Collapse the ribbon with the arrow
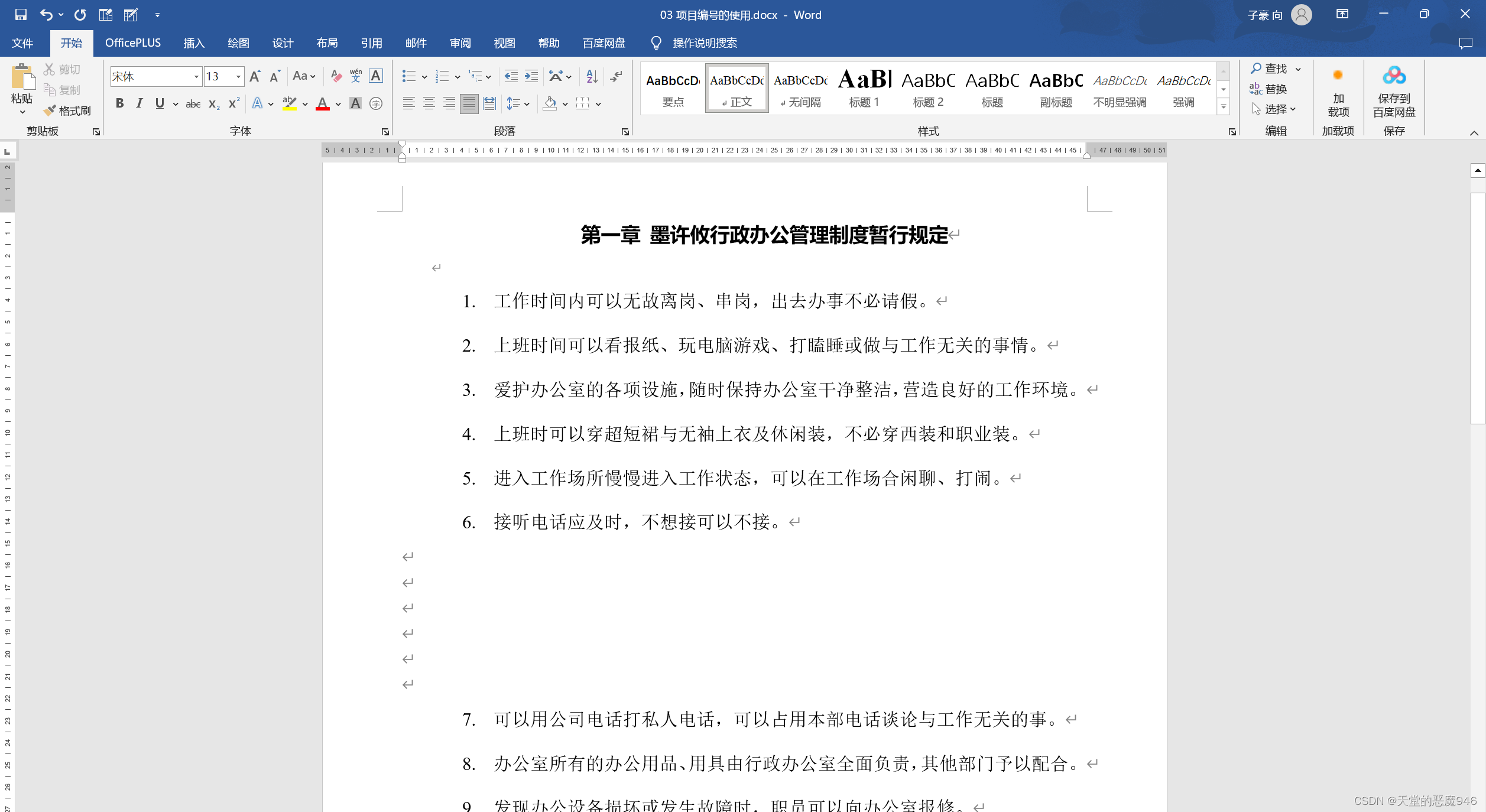 (x=1474, y=133)
